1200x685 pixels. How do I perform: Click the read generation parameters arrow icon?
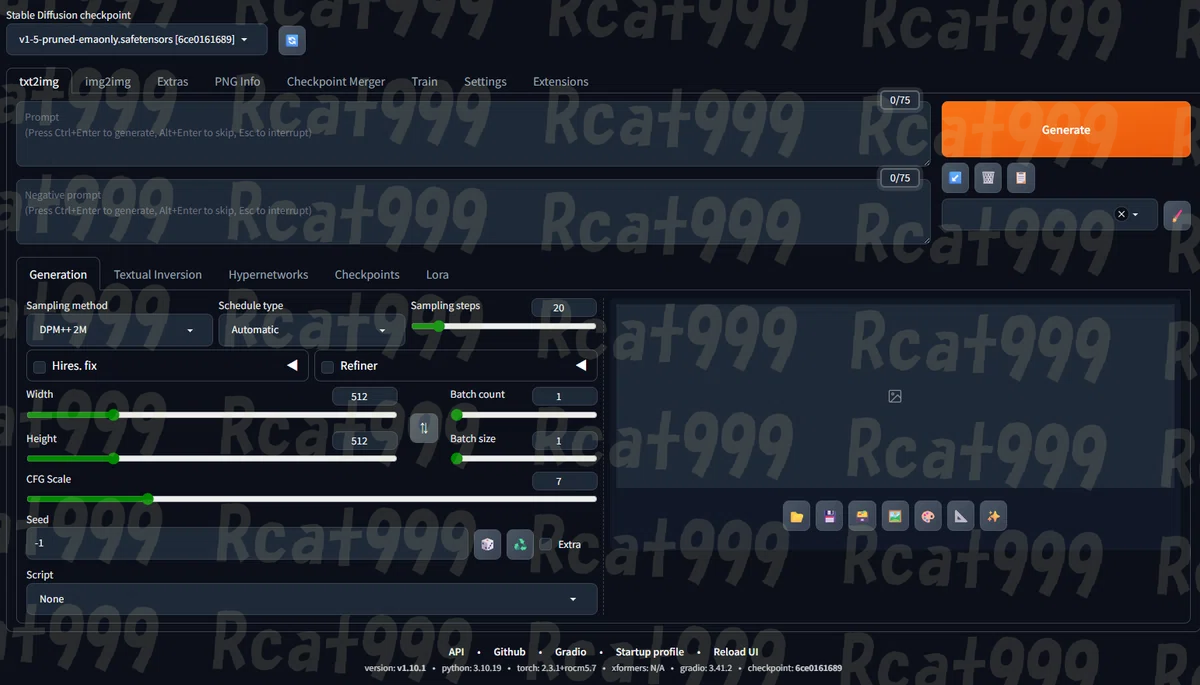[955, 178]
